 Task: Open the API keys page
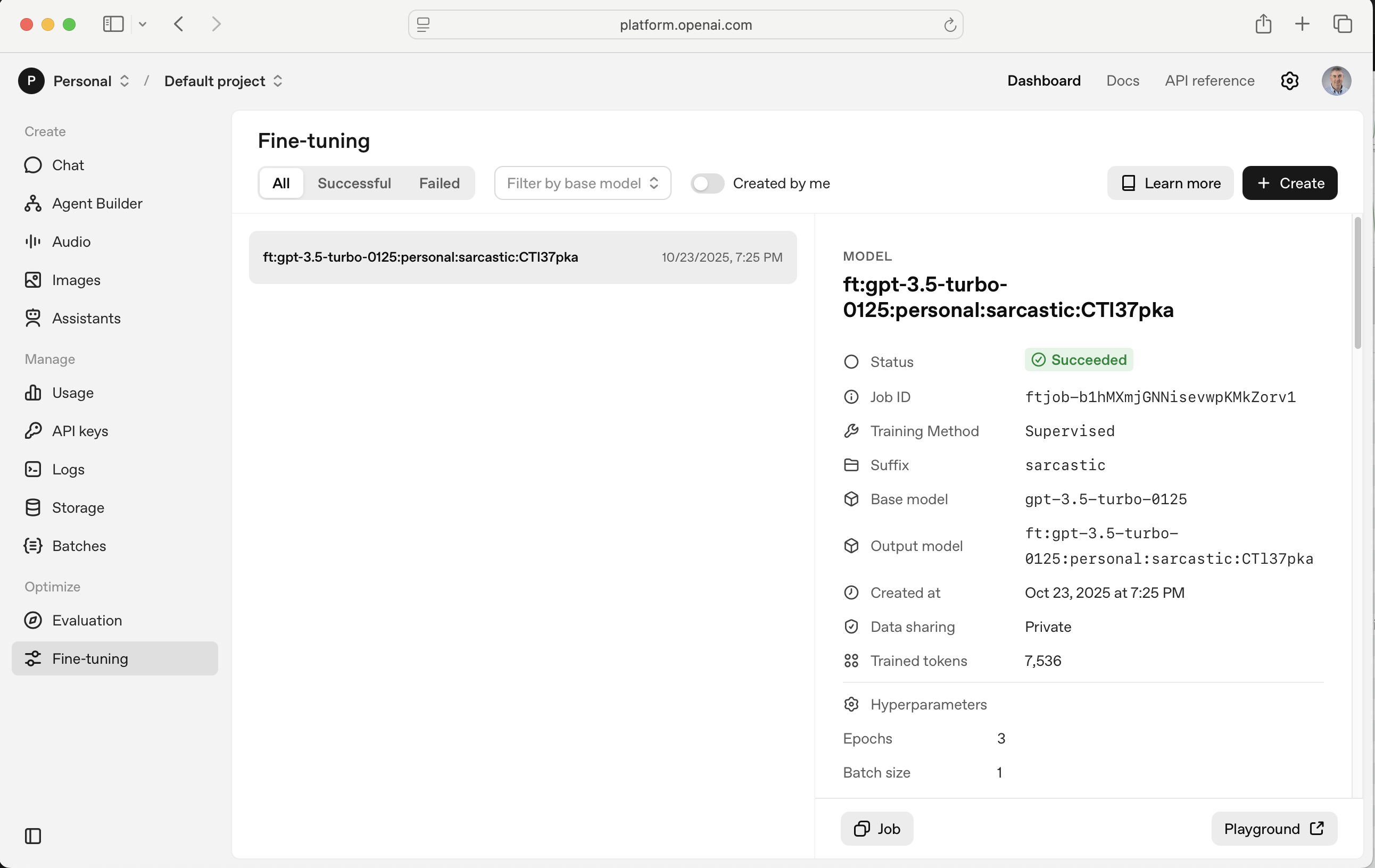[x=79, y=431]
